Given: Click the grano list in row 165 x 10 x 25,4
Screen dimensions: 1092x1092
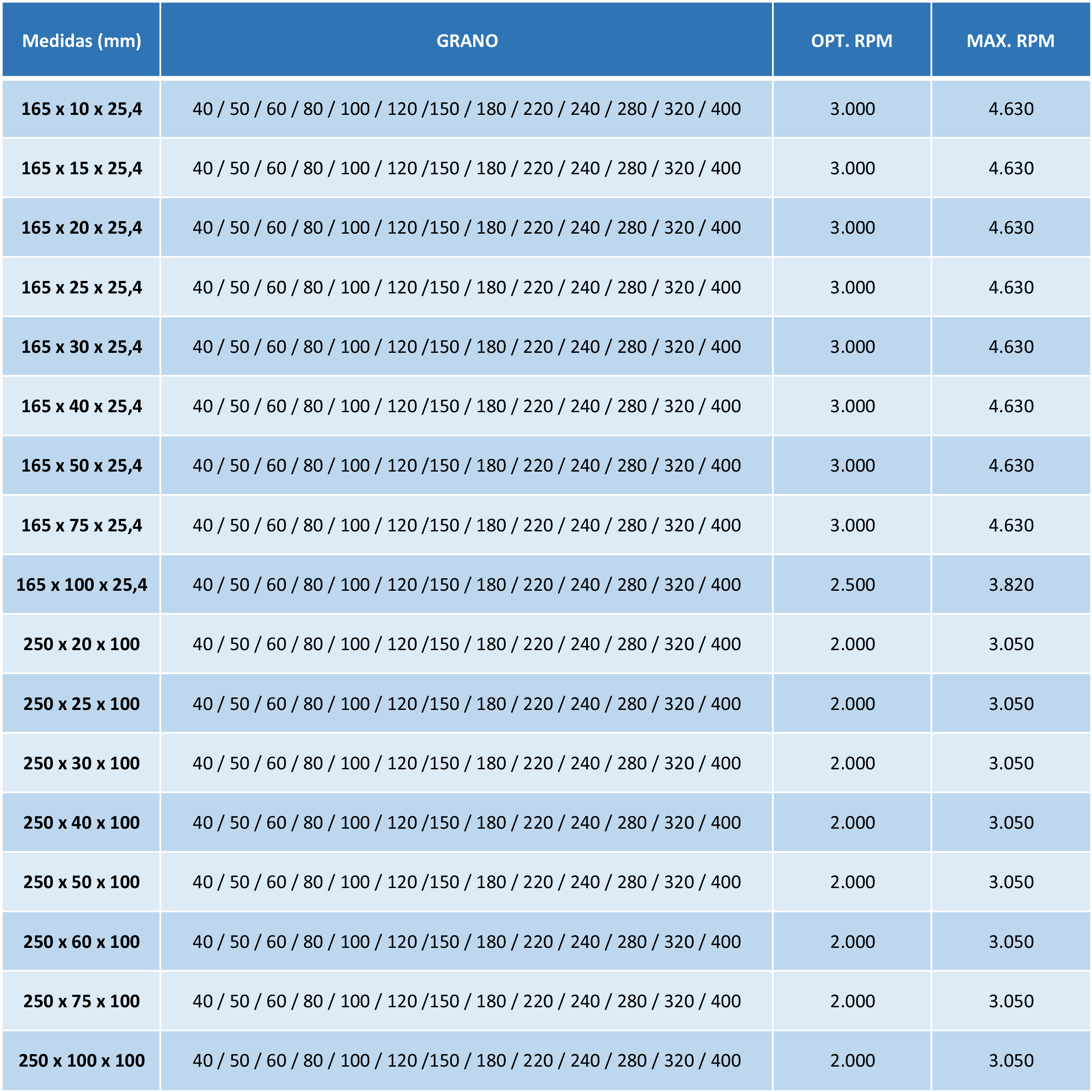Looking at the screenshot, I should coord(467,108).
